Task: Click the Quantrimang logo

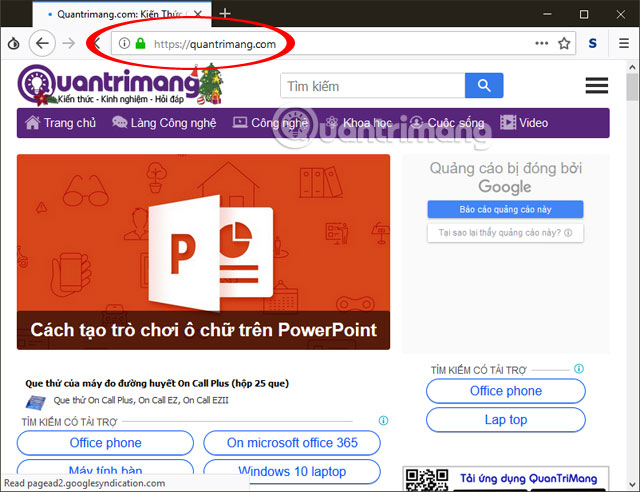Action: coord(120,85)
